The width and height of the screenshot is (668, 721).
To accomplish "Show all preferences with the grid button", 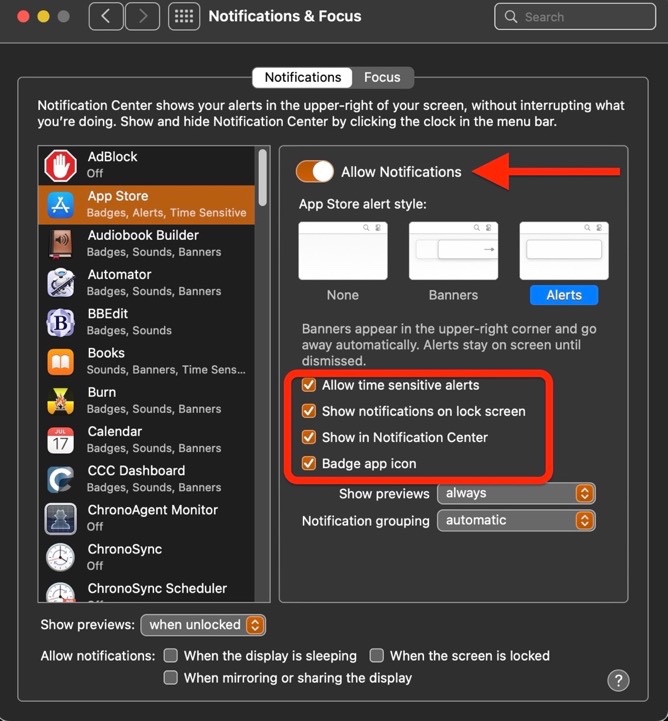I will click(184, 17).
